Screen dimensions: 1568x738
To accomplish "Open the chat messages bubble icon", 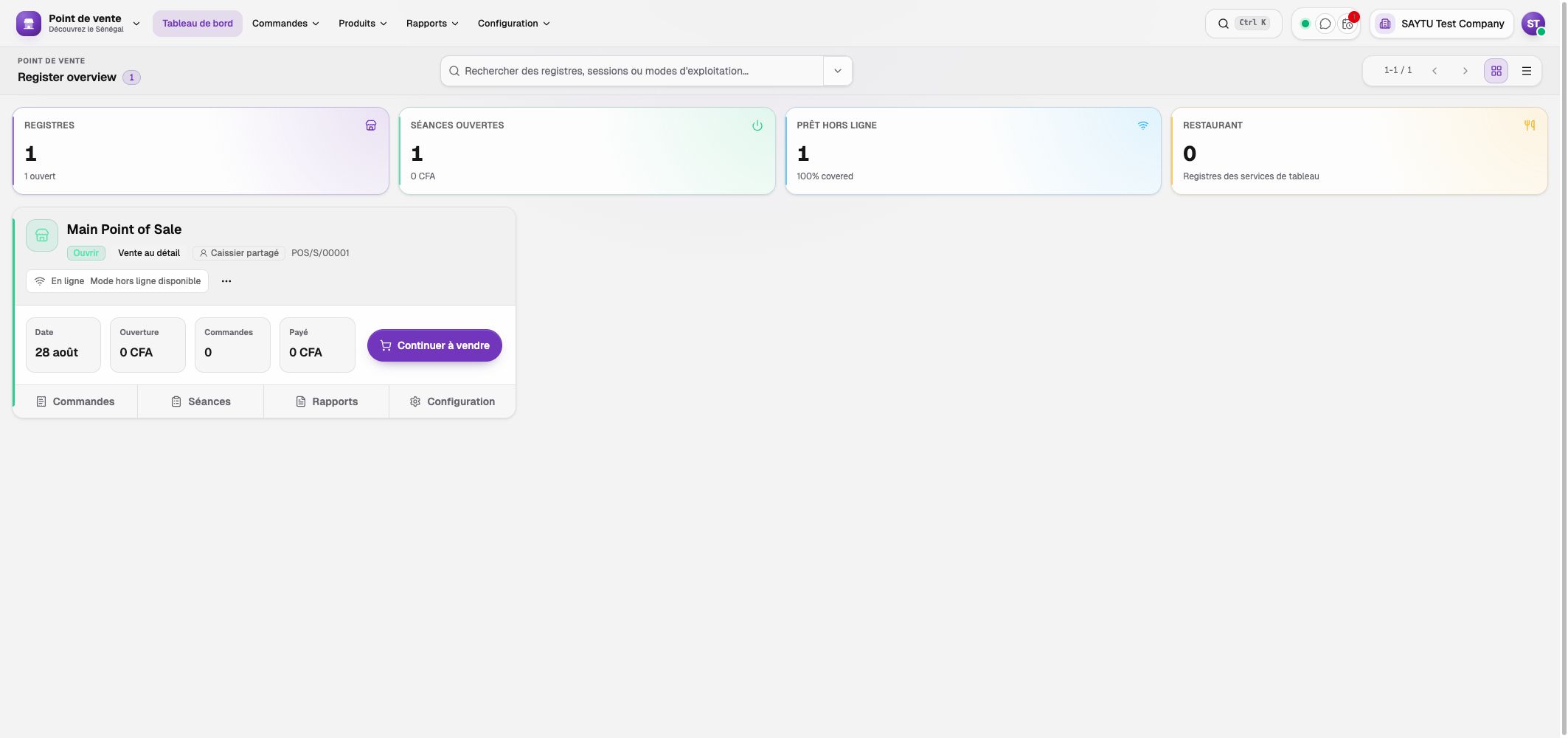I will tap(1325, 24).
